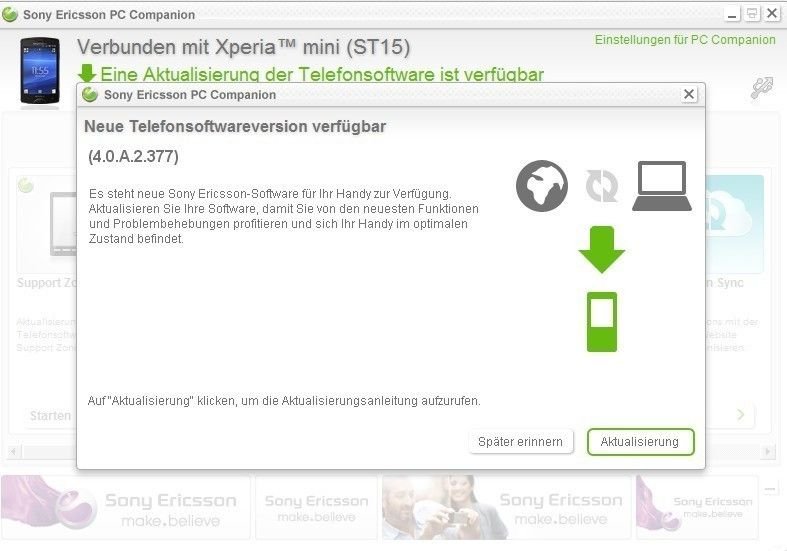Click the horizontal scrollbar left arrow
787x551 pixels.
click(x=13, y=452)
